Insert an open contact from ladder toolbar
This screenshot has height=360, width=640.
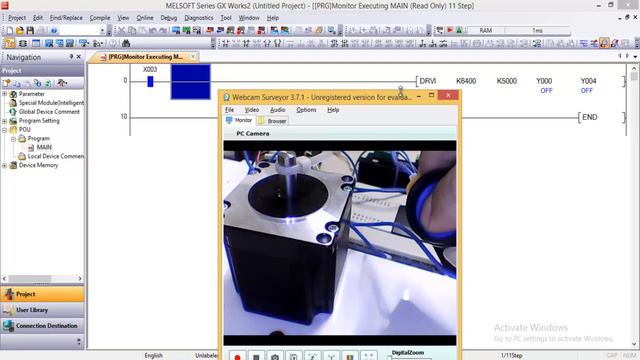[225, 43]
